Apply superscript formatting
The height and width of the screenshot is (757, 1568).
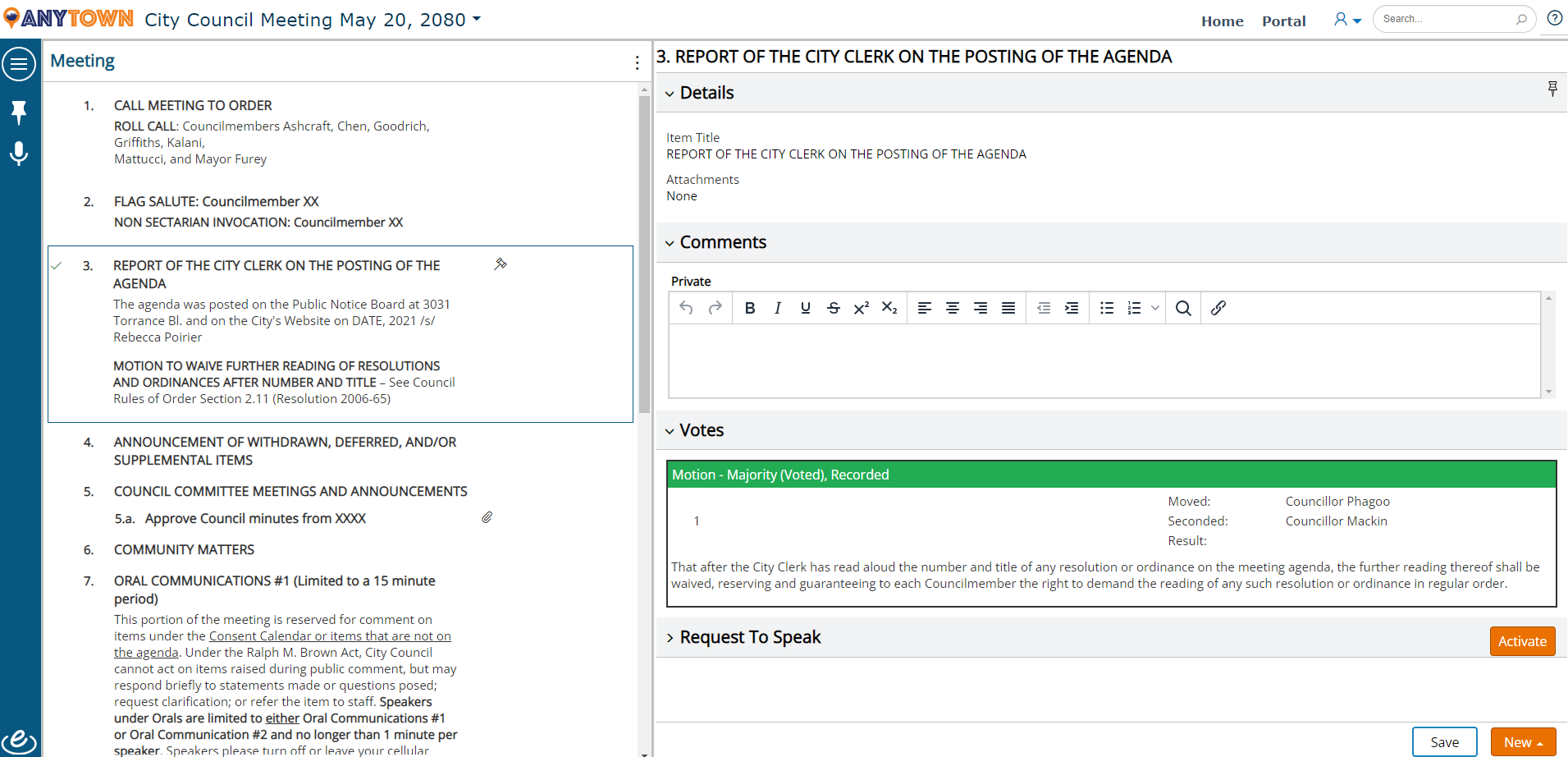coord(862,308)
